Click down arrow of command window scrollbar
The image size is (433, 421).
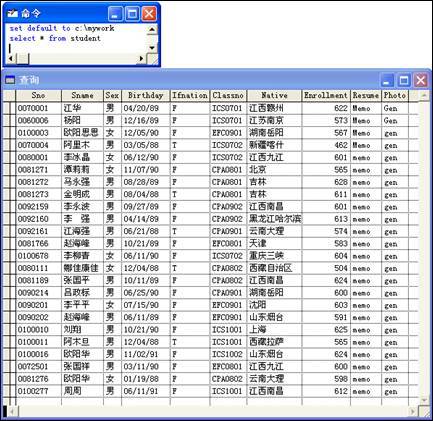tap(152, 48)
